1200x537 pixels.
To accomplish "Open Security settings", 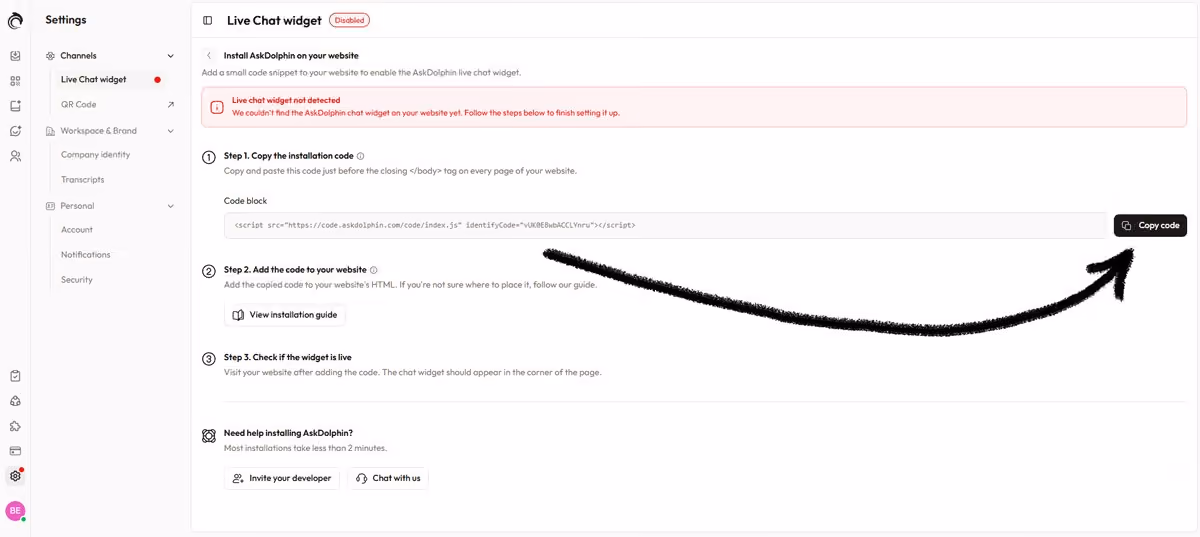I will (77, 280).
